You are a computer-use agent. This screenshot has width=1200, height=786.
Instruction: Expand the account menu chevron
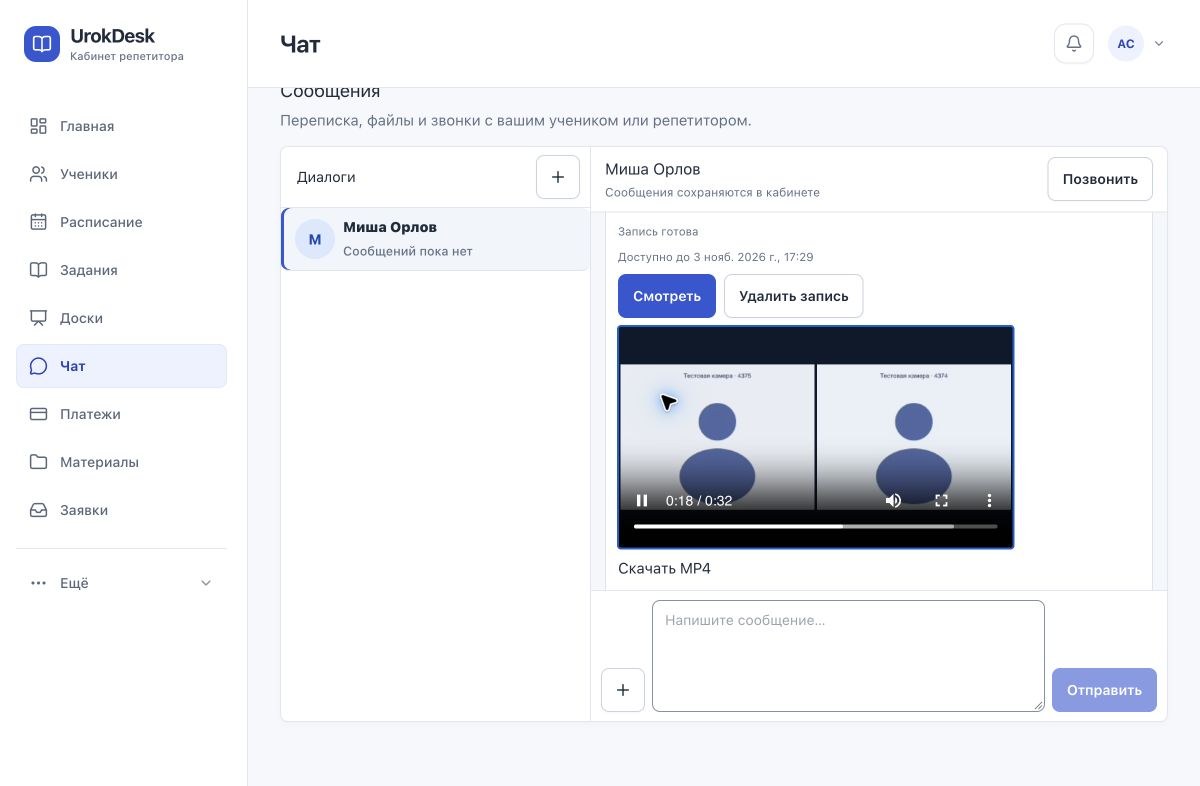pos(1159,44)
